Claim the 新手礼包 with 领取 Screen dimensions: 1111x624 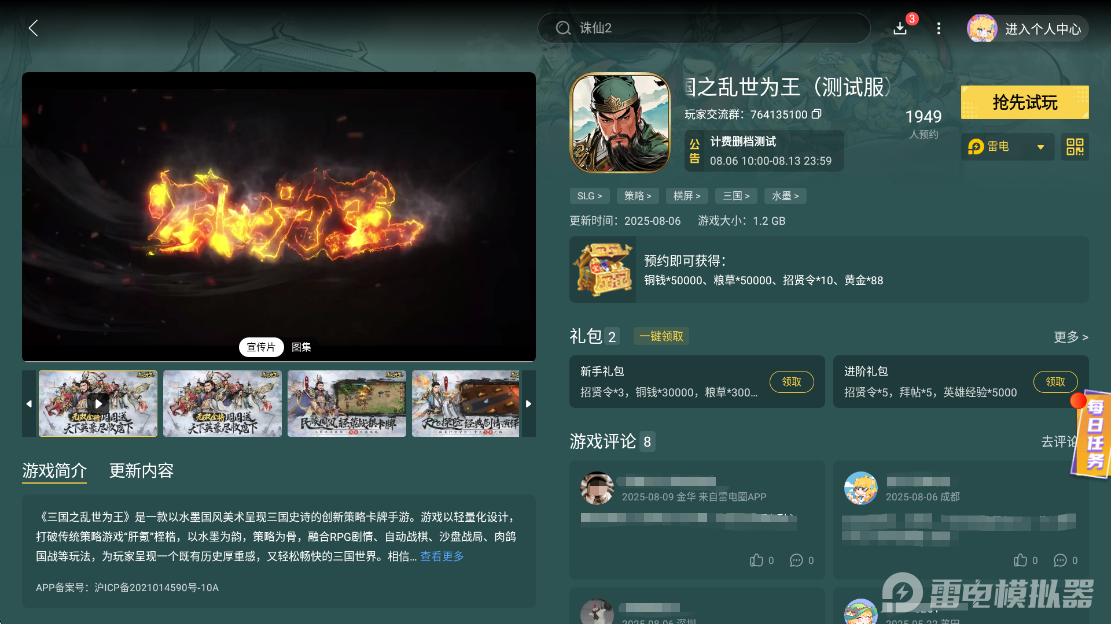(791, 381)
